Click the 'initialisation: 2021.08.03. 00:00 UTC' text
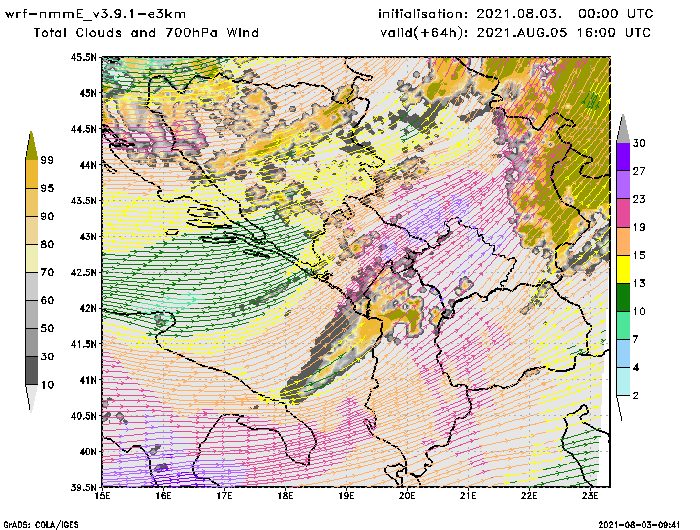The height and width of the screenshot is (530, 700). click(516, 14)
